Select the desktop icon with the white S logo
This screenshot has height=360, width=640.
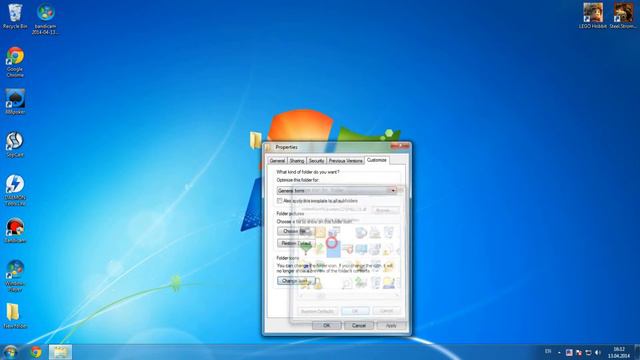[x=15, y=144]
